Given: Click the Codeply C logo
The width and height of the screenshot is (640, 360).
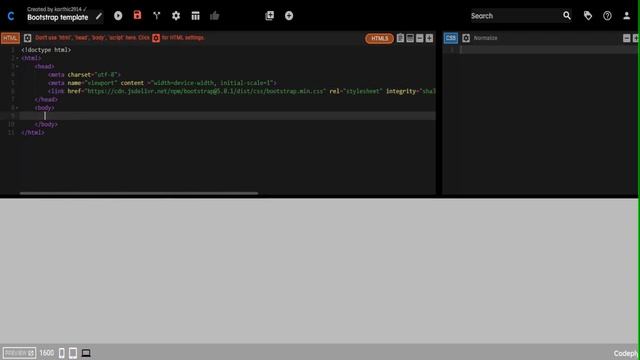Looking at the screenshot, I should 11,16.
